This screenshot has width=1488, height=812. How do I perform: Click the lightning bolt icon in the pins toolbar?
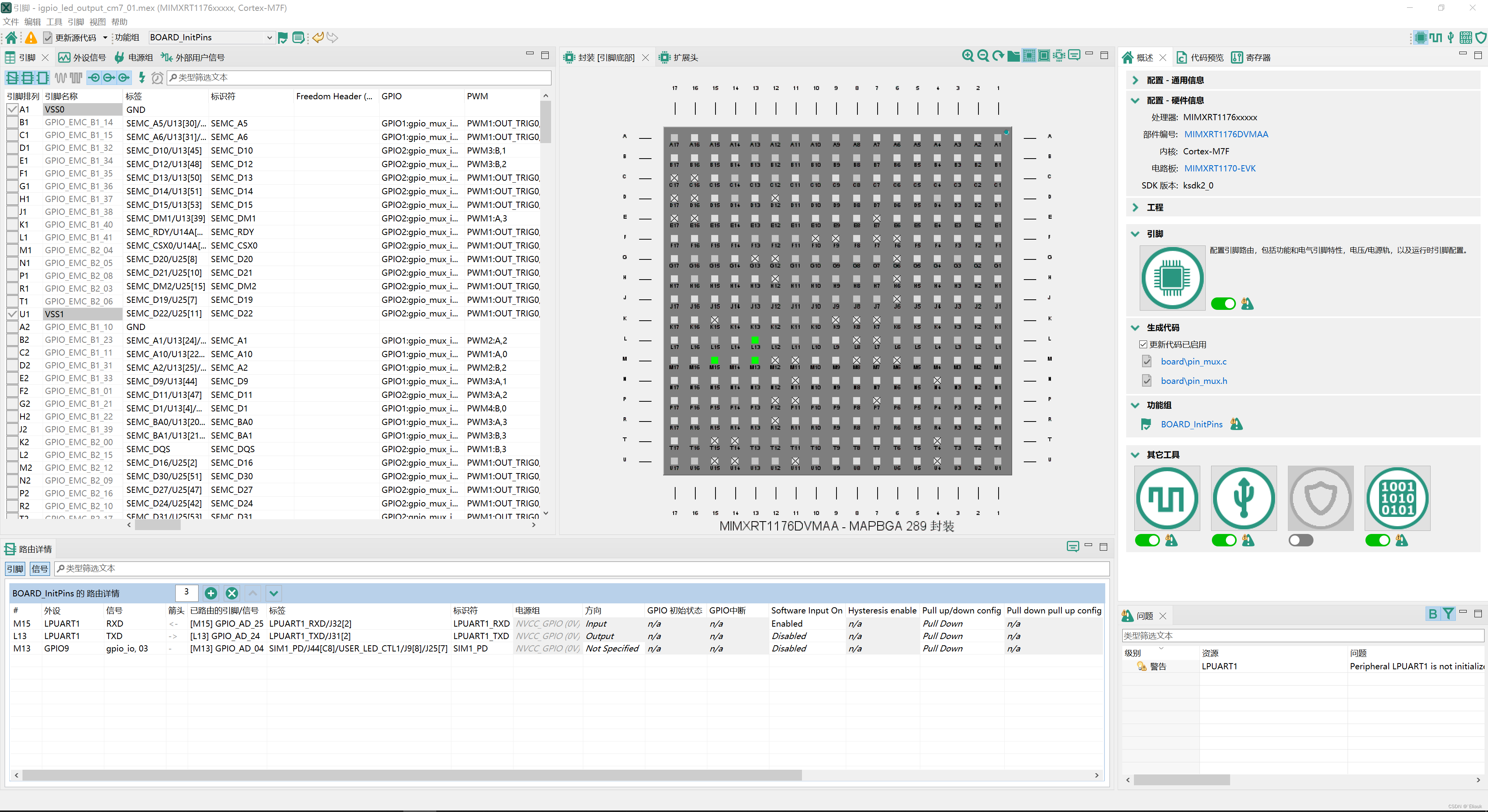point(142,78)
